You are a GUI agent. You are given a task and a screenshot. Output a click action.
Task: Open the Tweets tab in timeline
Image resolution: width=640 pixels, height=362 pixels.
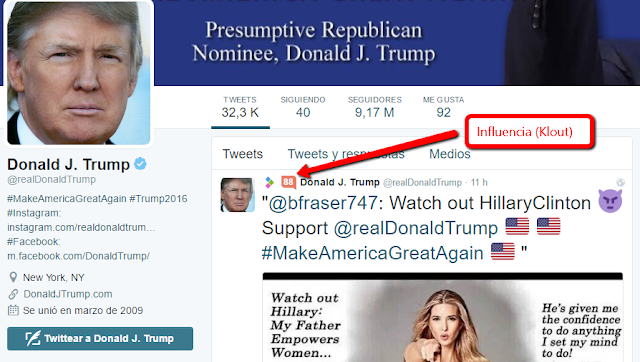click(243, 154)
